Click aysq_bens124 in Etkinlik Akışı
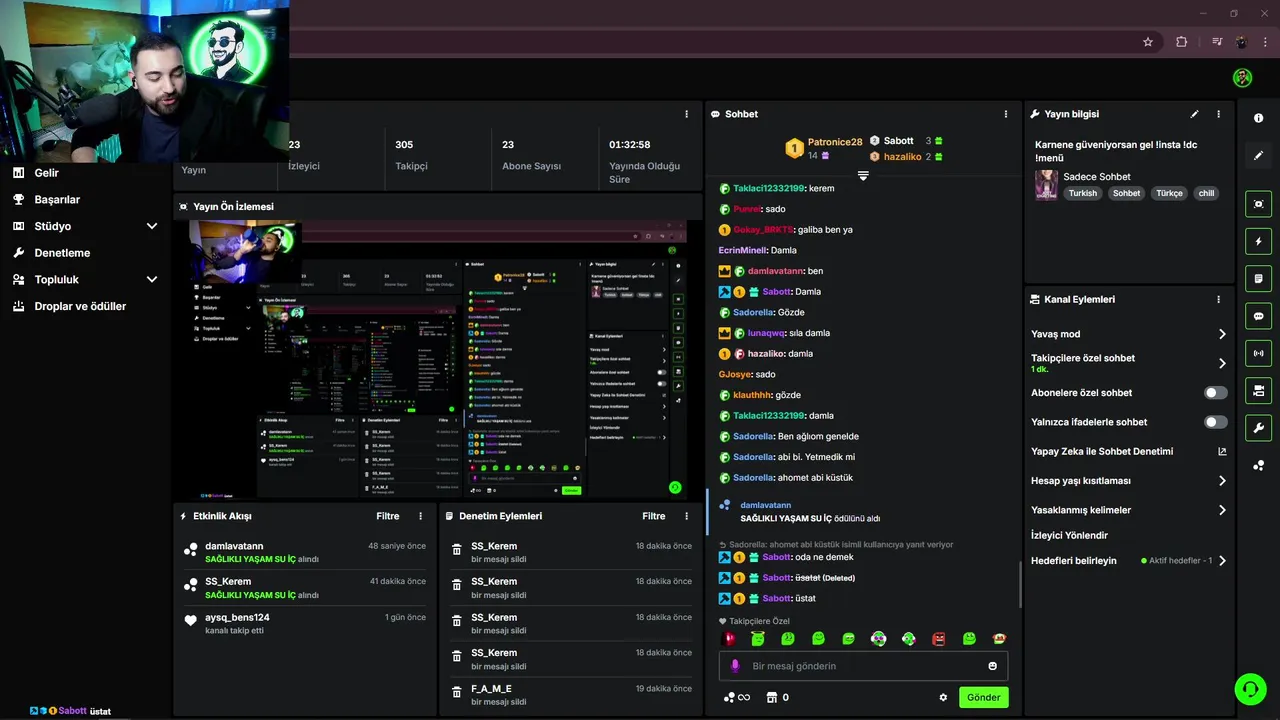 (x=237, y=617)
